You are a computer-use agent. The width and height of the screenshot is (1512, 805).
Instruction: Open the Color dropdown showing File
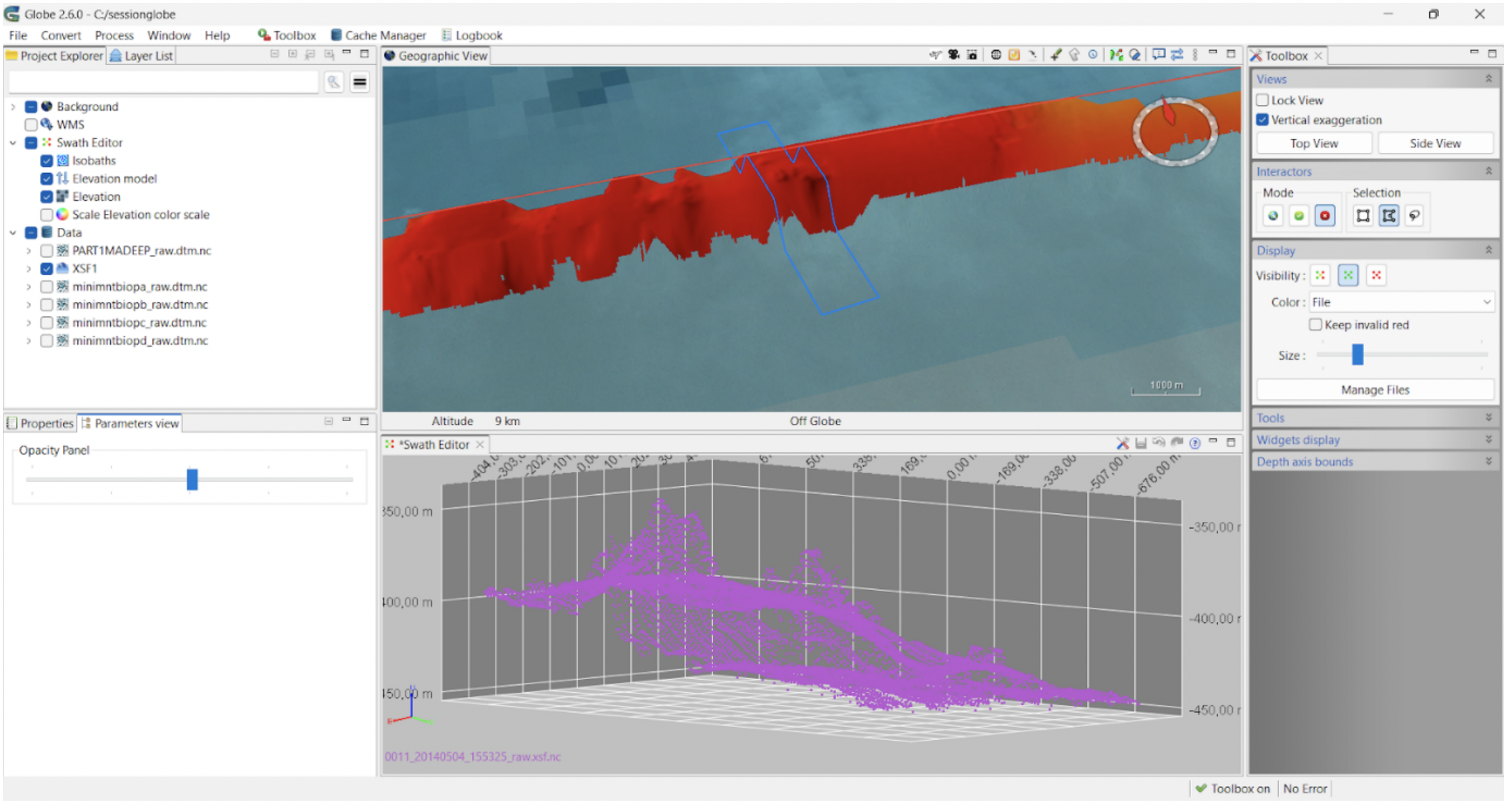point(1401,302)
